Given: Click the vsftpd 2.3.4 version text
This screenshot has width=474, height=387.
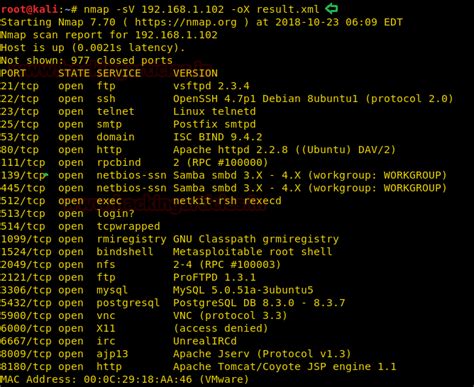Looking at the screenshot, I should [x=211, y=86].
